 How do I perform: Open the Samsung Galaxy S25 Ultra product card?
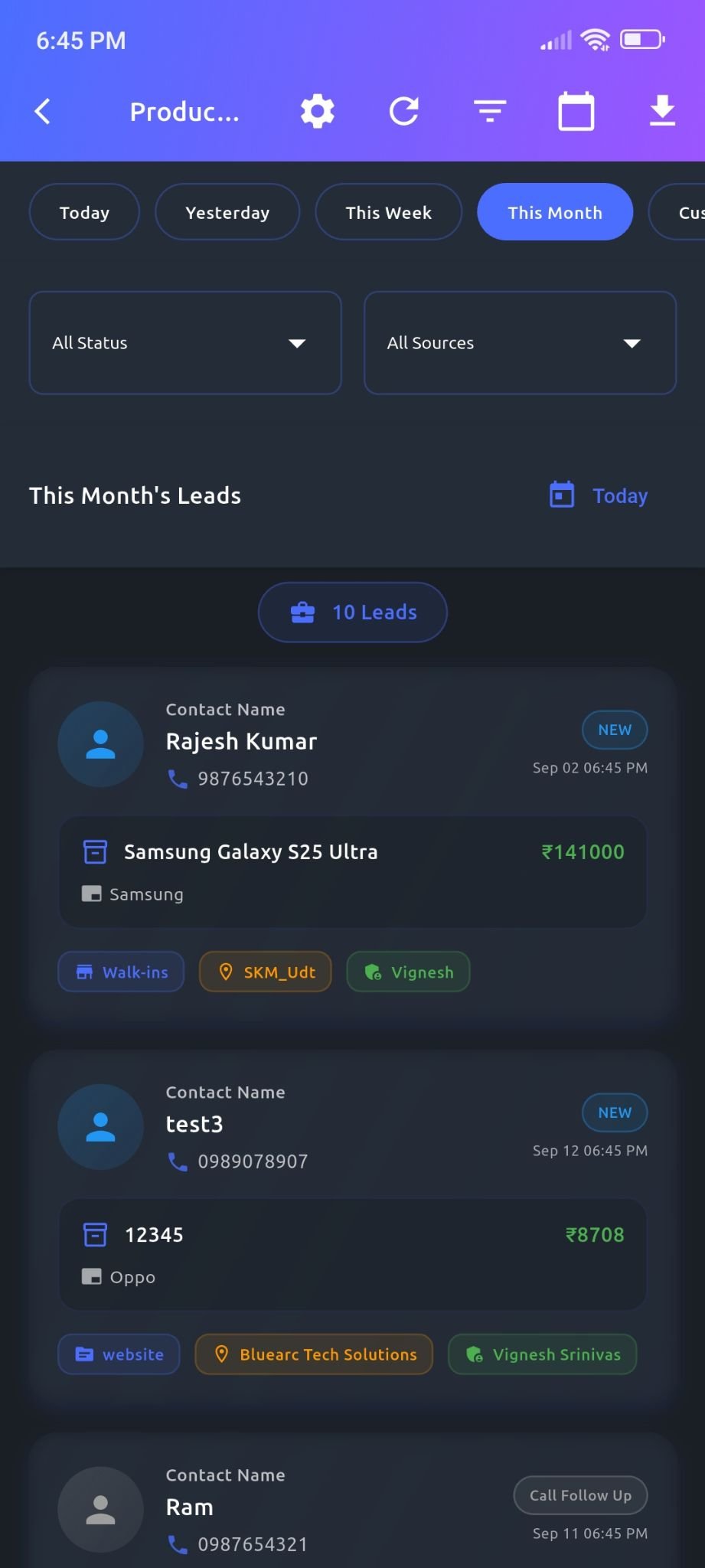pos(353,872)
